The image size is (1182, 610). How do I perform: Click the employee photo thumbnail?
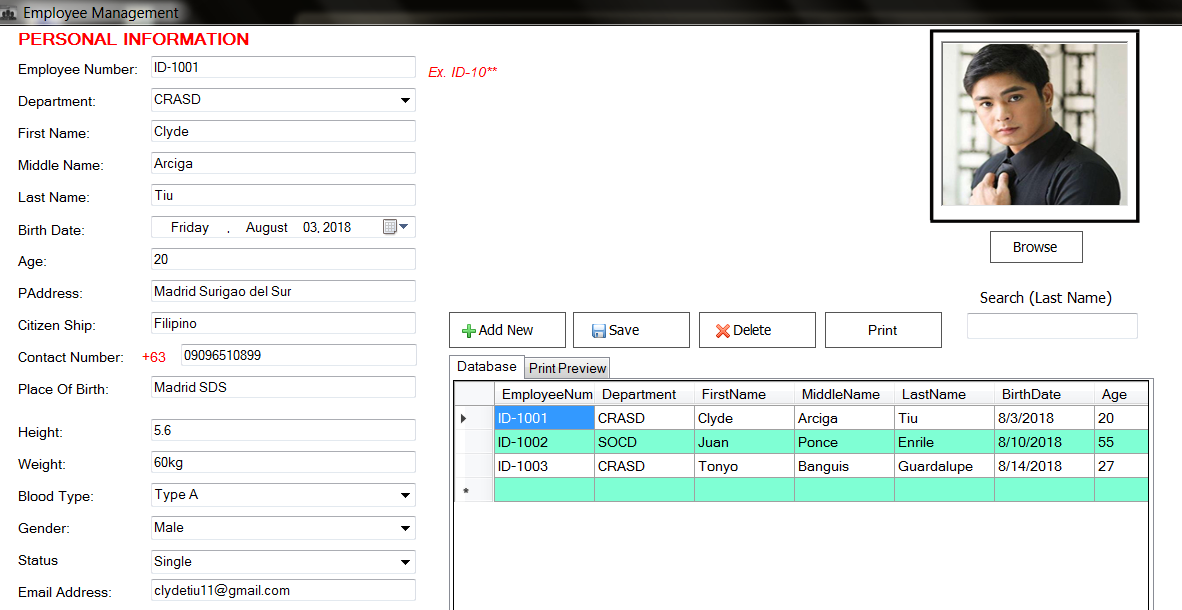pyautogui.click(x=1034, y=124)
